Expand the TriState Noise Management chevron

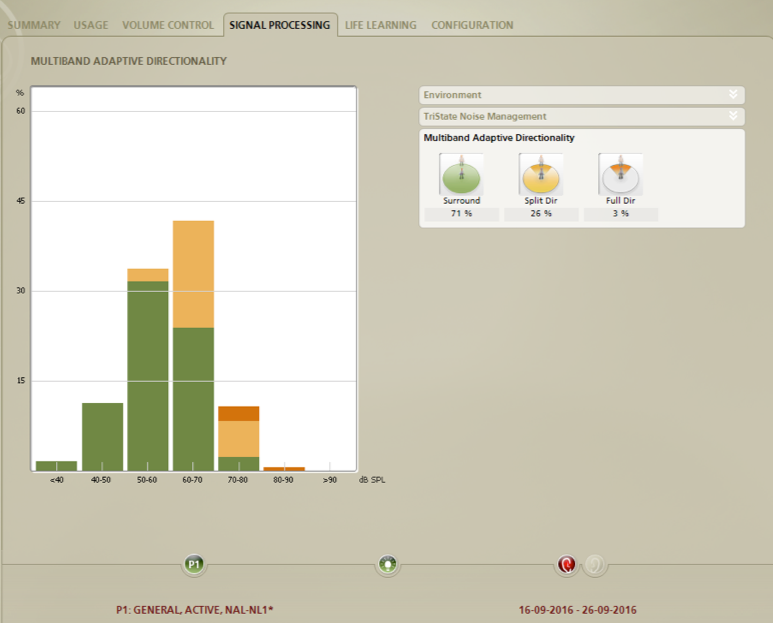coord(733,116)
